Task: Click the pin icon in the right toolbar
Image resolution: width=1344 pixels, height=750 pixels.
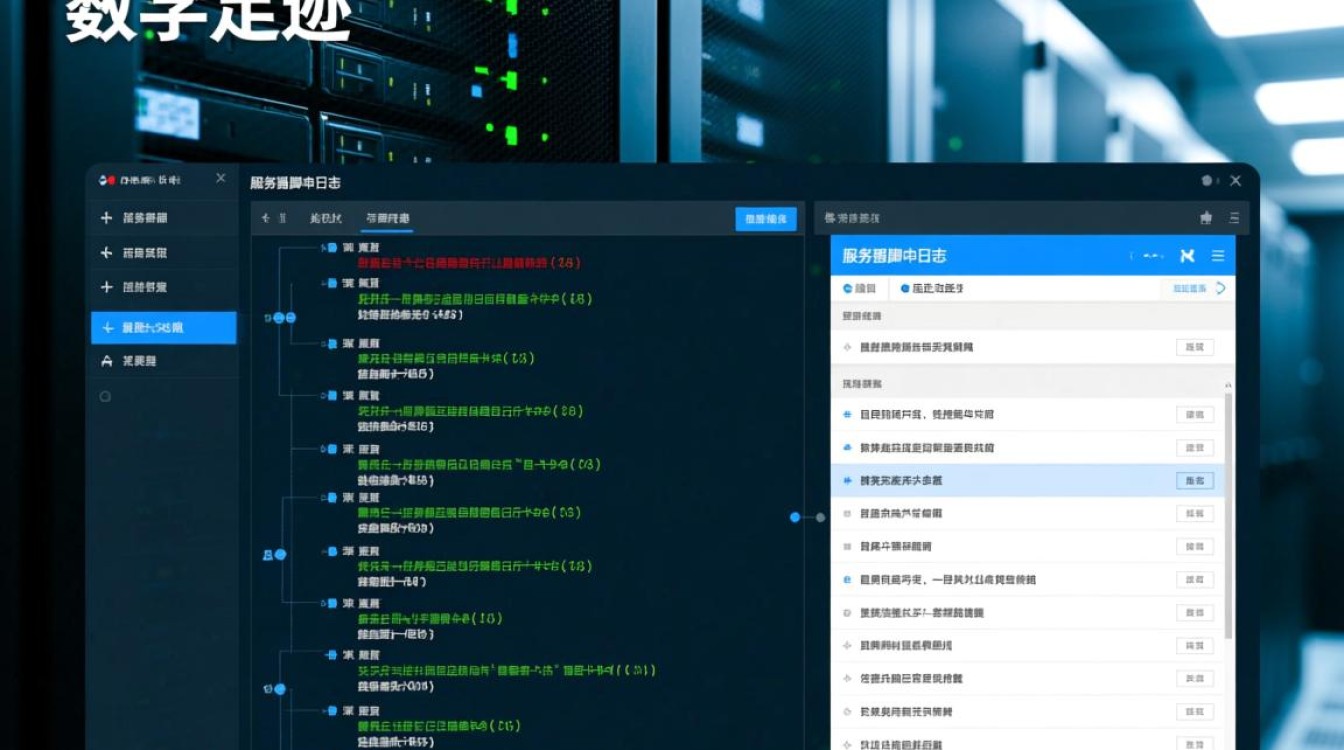Action: [x=1206, y=218]
